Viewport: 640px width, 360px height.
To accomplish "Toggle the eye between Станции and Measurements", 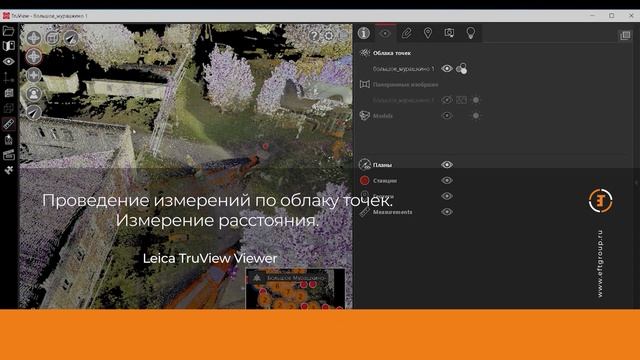I will [447, 196].
